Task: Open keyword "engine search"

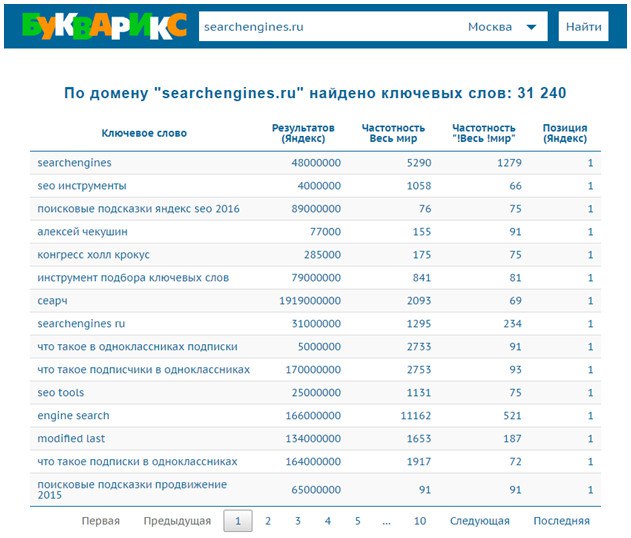Action: tap(73, 416)
